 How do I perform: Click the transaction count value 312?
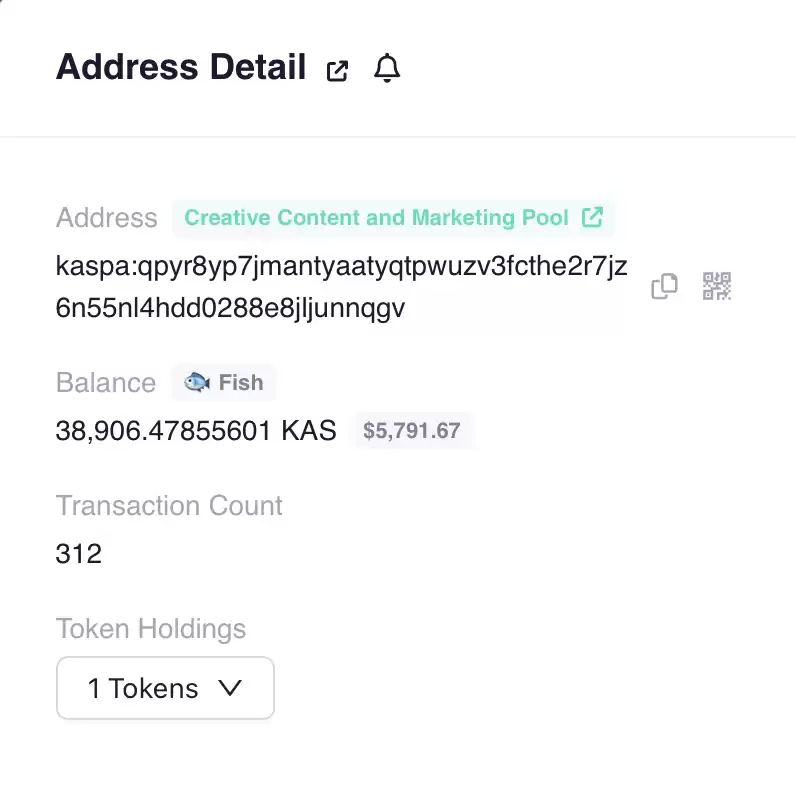click(x=79, y=554)
